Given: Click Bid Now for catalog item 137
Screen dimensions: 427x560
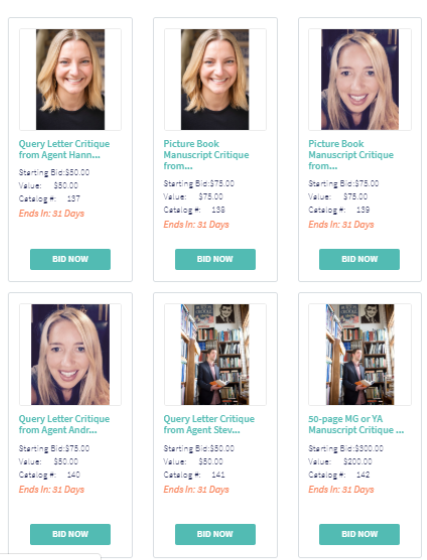Looking at the screenshot, I should [70, 259].
